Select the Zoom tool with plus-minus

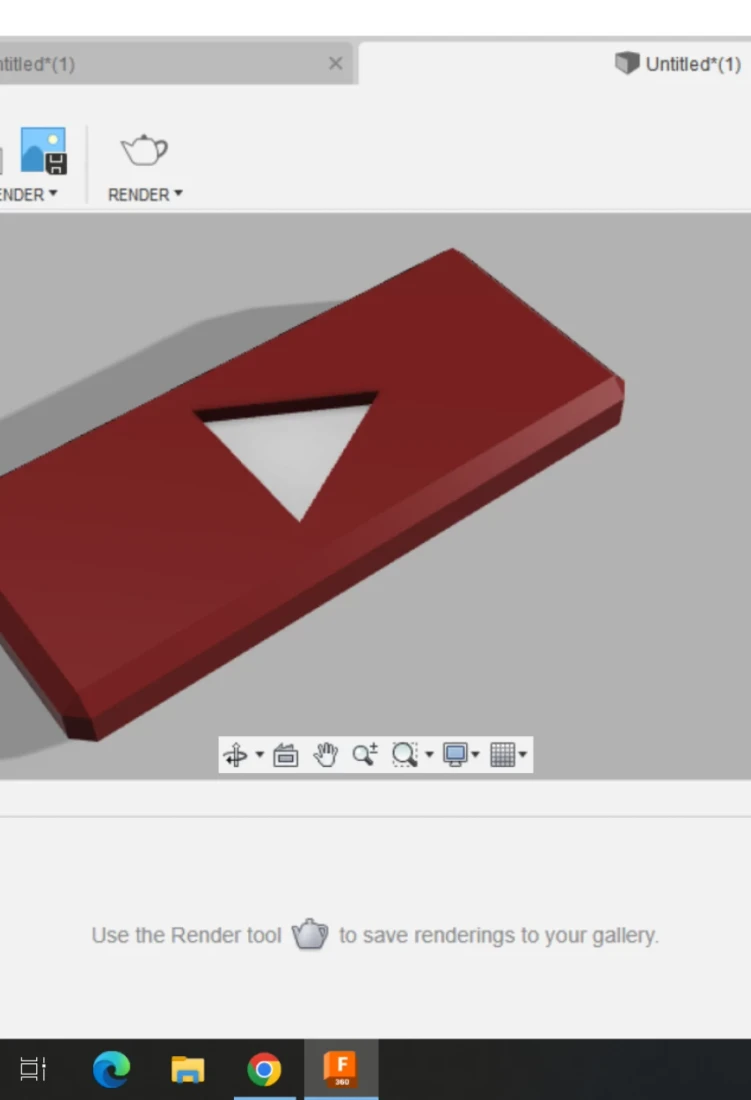coord(365,754)
